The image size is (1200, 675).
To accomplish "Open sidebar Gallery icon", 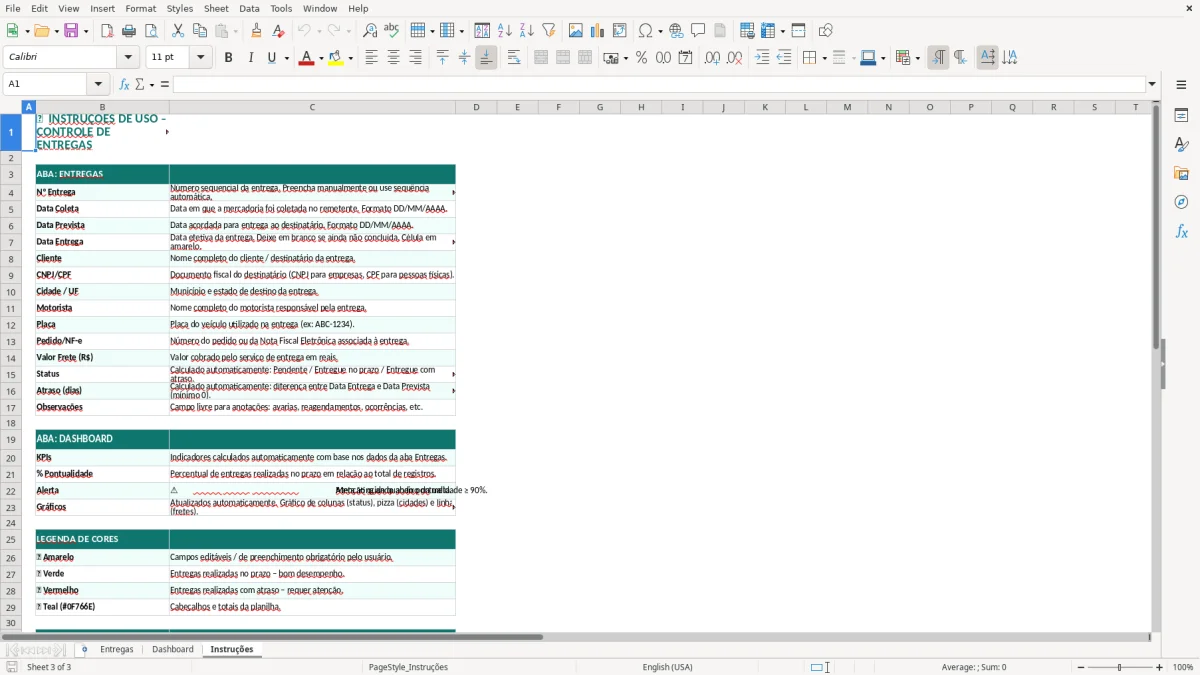I will click(1181, 173).
